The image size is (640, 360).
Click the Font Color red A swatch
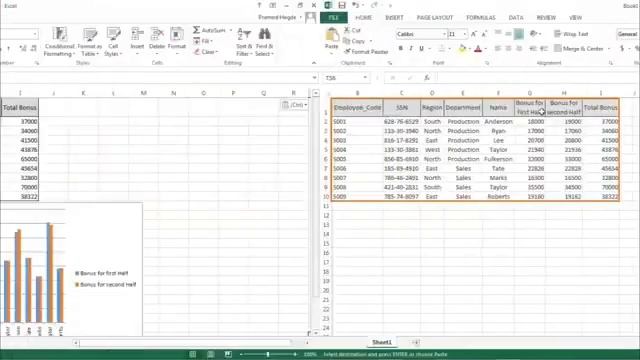tap(478, 49)
